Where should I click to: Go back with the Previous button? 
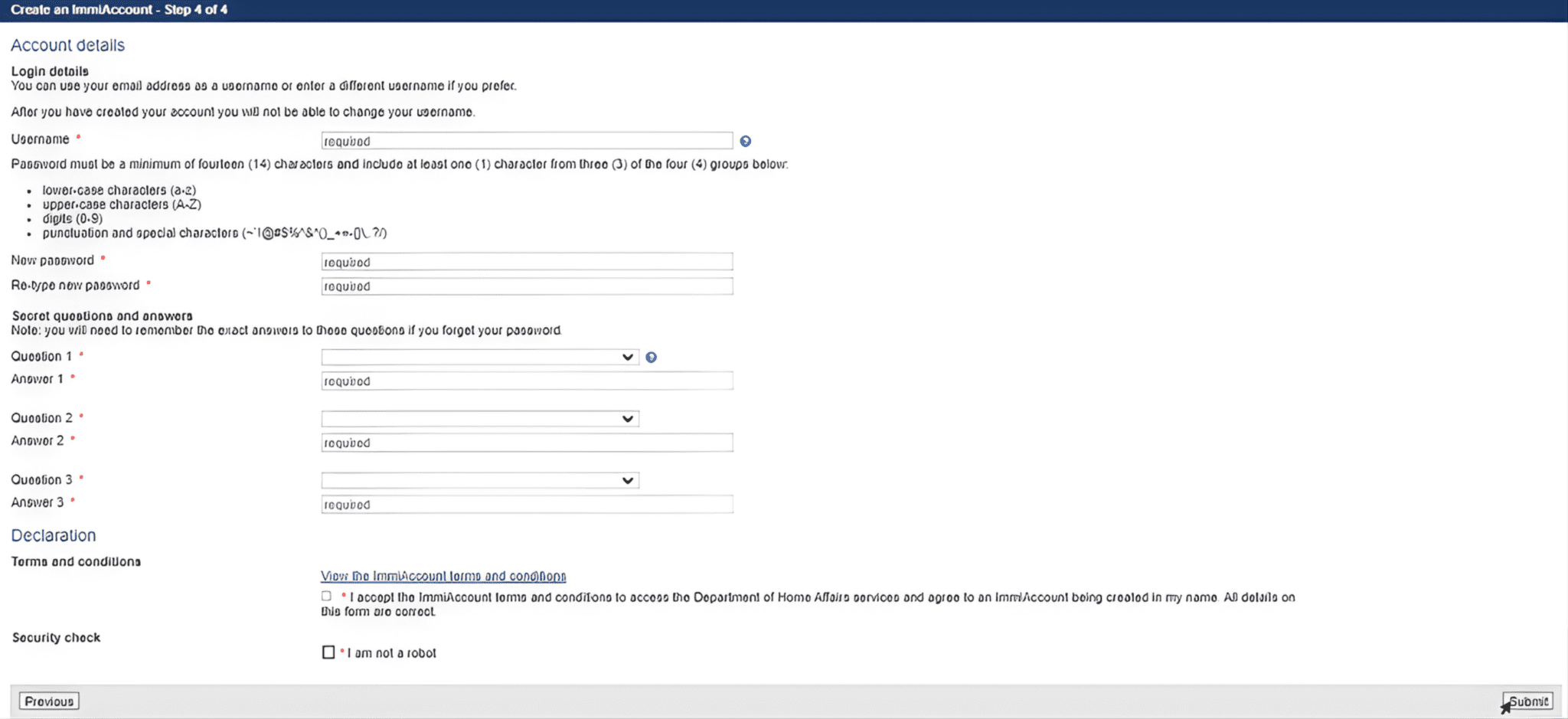pos(49,701)
